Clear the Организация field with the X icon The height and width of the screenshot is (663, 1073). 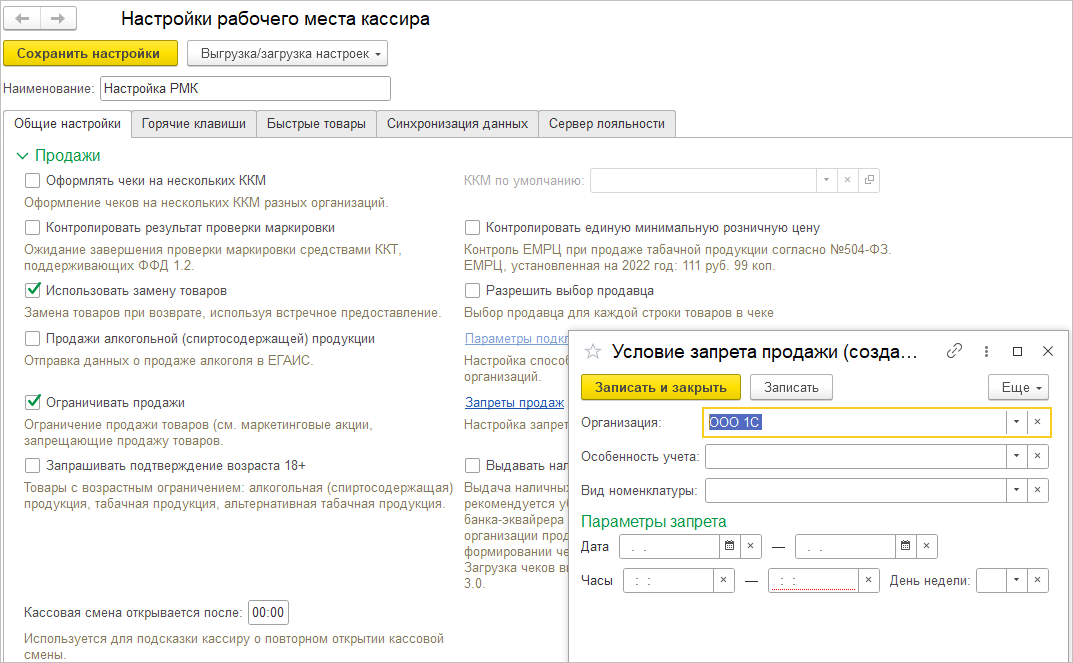(1037, 422)
